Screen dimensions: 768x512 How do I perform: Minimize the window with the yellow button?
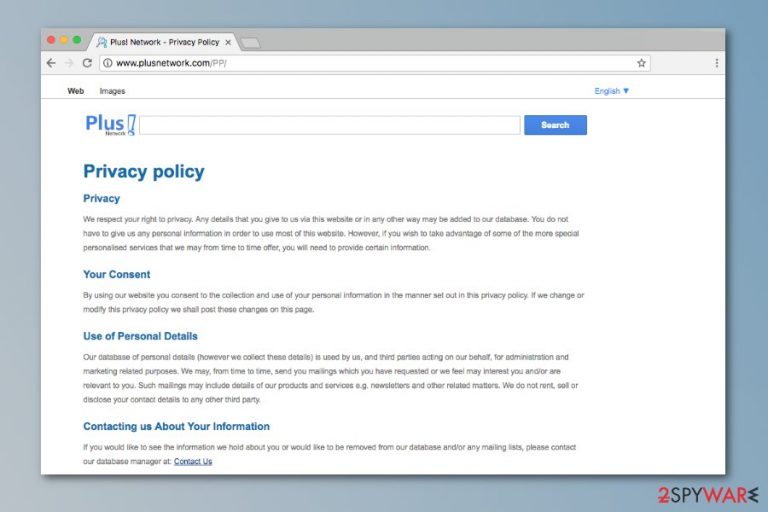click(x=64, y=40)
